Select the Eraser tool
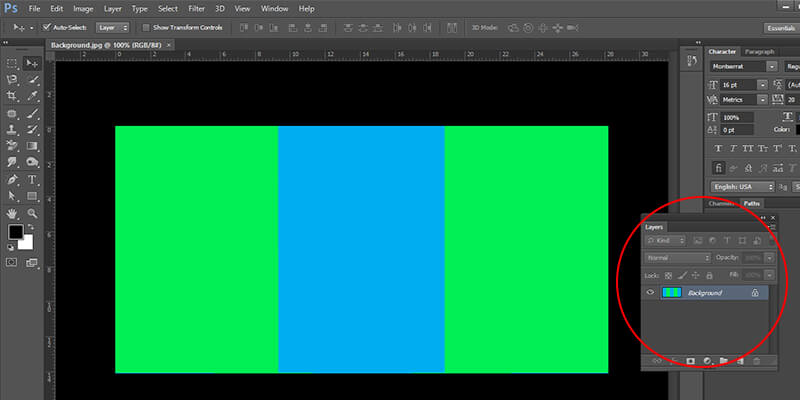 pos(12,146)
